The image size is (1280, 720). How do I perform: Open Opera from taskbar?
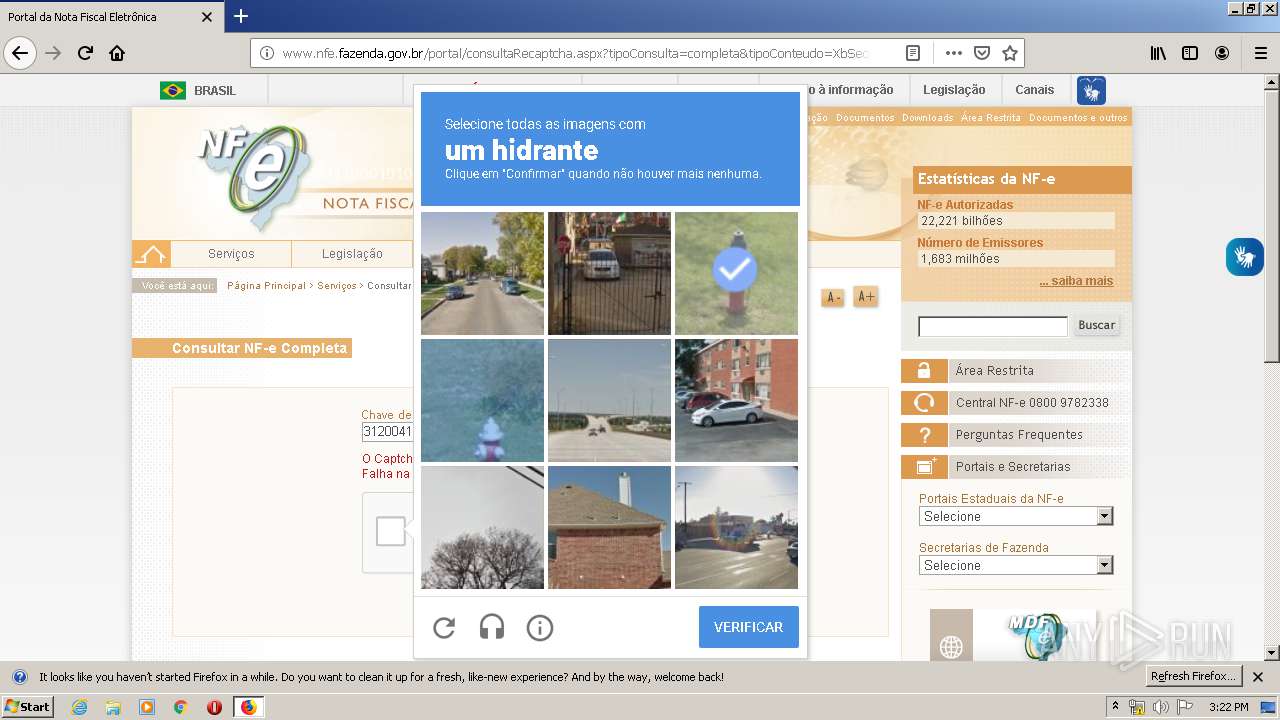(x=214, y=707)
